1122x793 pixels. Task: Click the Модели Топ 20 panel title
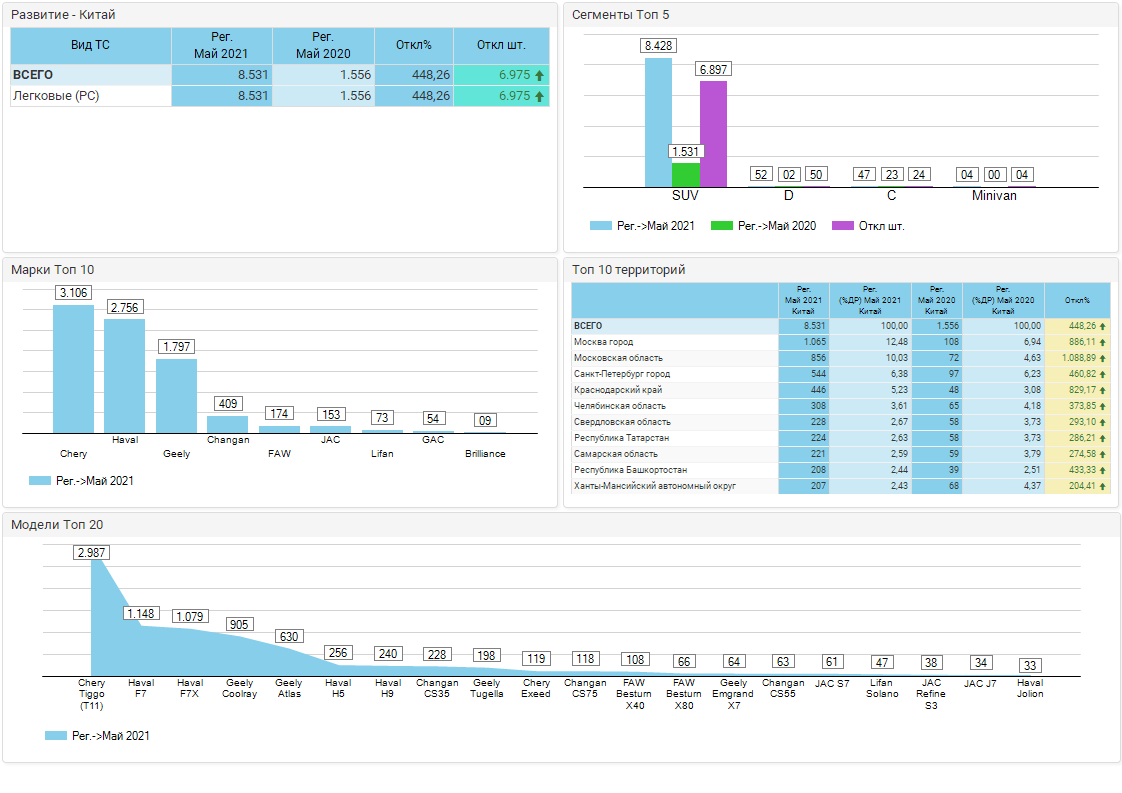pyautogui.click(x=57, y=525)
